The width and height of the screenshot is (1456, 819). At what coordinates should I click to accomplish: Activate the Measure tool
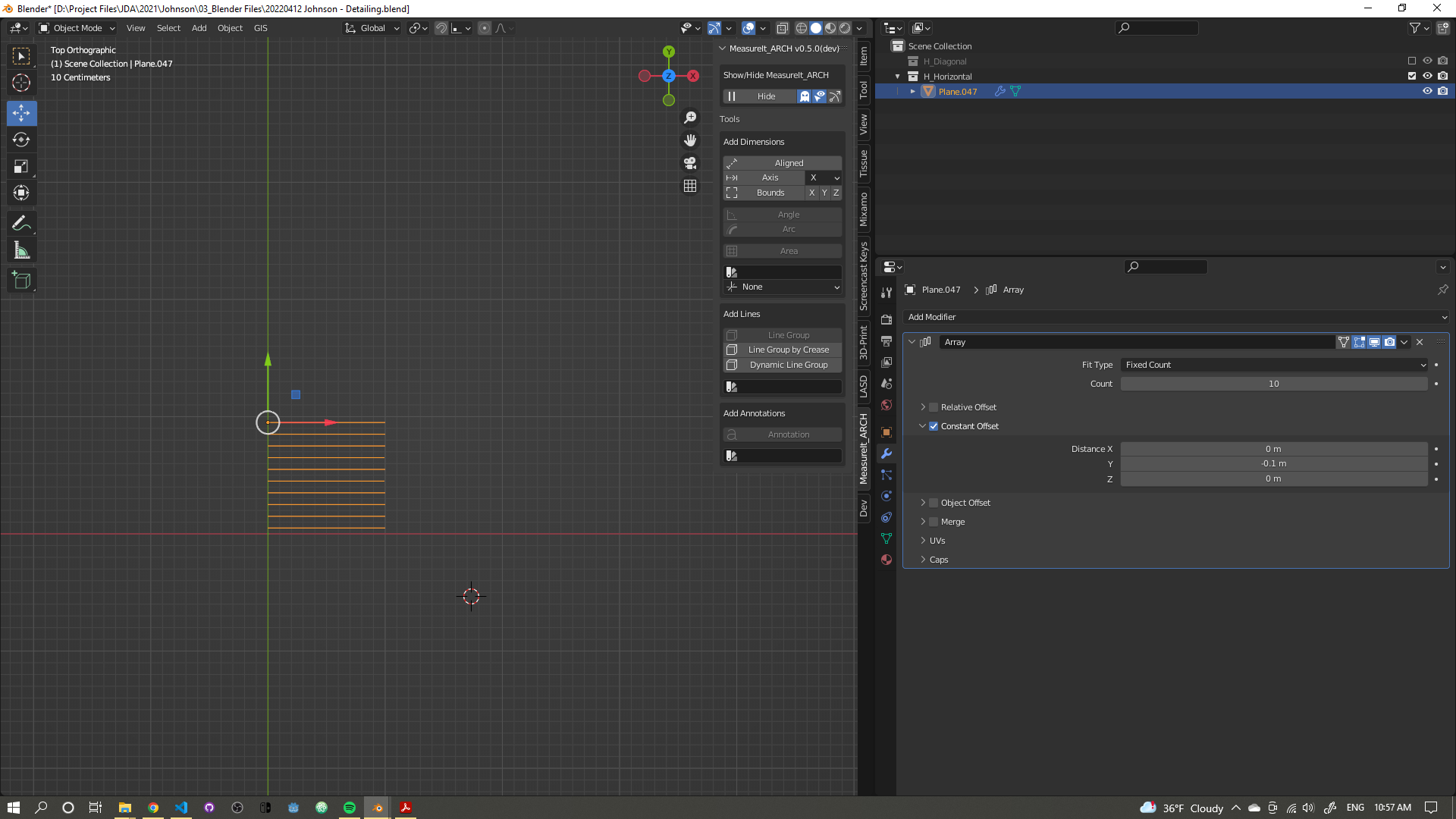coord(21,249)
